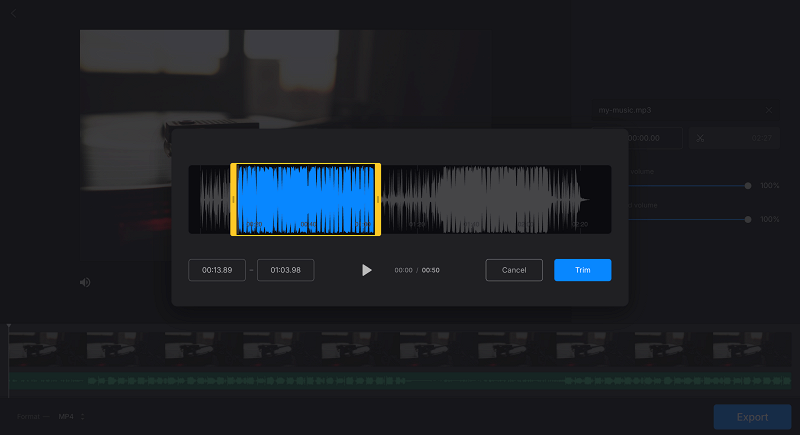800x435 pixels.
Task: Click inside the blue selected waveform region
Action: pos(306,199)
